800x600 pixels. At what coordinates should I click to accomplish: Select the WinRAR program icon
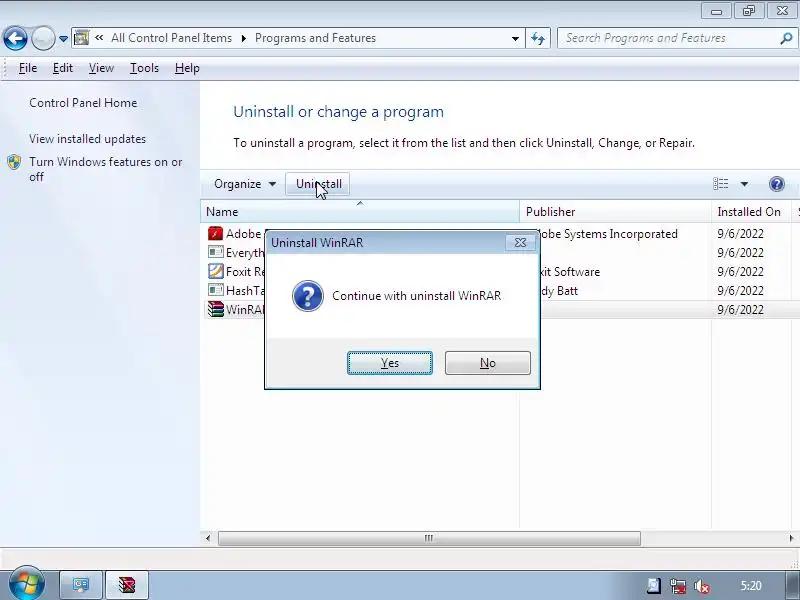pos(216,309)
